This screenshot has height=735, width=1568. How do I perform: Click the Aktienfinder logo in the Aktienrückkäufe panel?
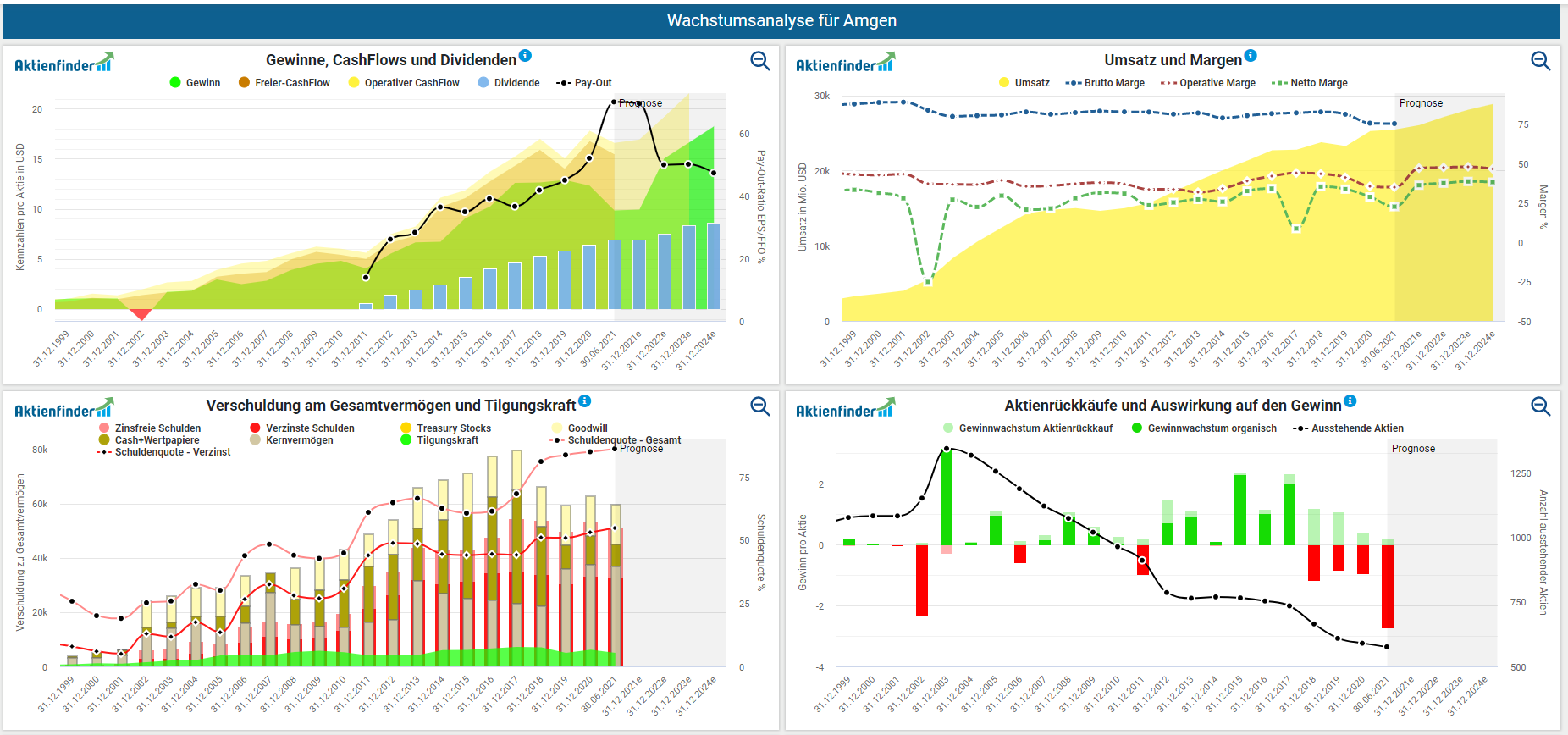click(x=844, y=409)
